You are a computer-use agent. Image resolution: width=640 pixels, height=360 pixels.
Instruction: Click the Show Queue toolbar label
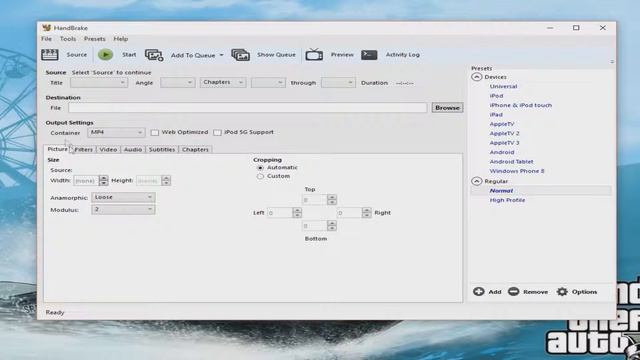(276, 55)
